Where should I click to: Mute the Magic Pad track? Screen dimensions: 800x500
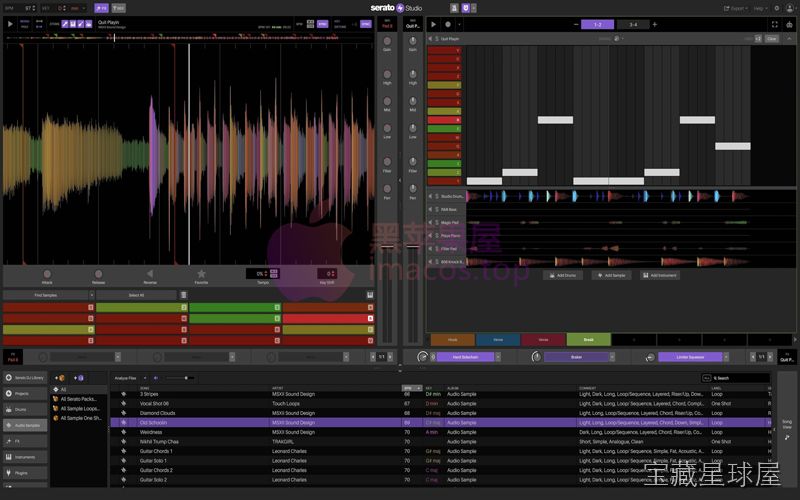(430, 222)
